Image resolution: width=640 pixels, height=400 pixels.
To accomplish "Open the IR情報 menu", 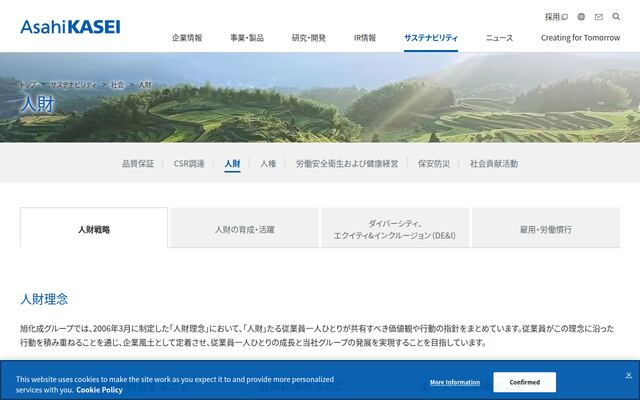I will pos(364,38).
